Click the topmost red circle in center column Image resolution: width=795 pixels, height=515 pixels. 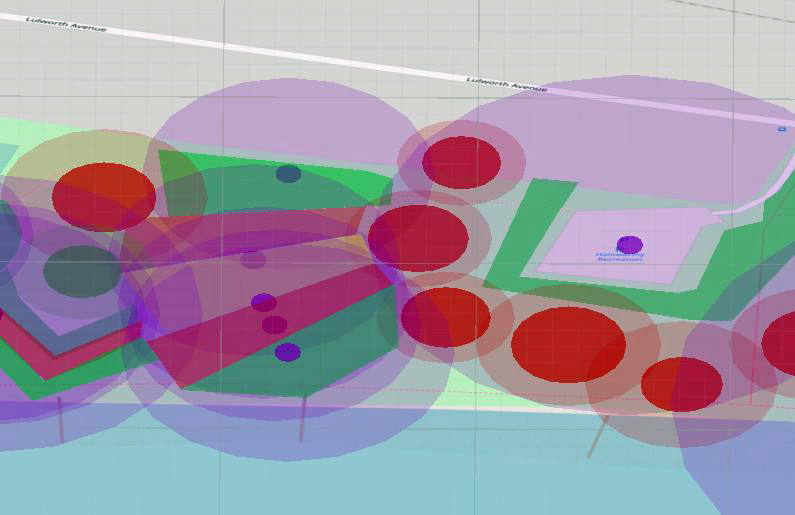click(461, 162)
